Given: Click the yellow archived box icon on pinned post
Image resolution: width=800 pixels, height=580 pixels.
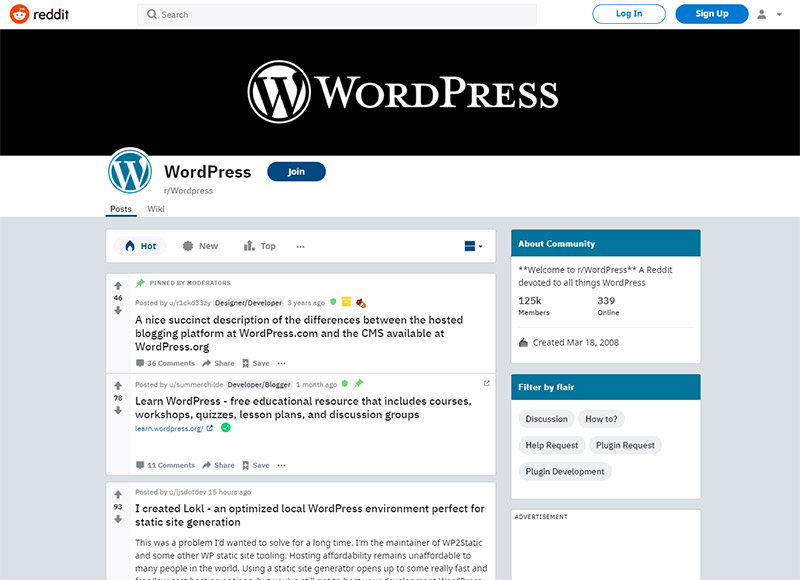Looking at the screenshot, I should click(346, 302).
